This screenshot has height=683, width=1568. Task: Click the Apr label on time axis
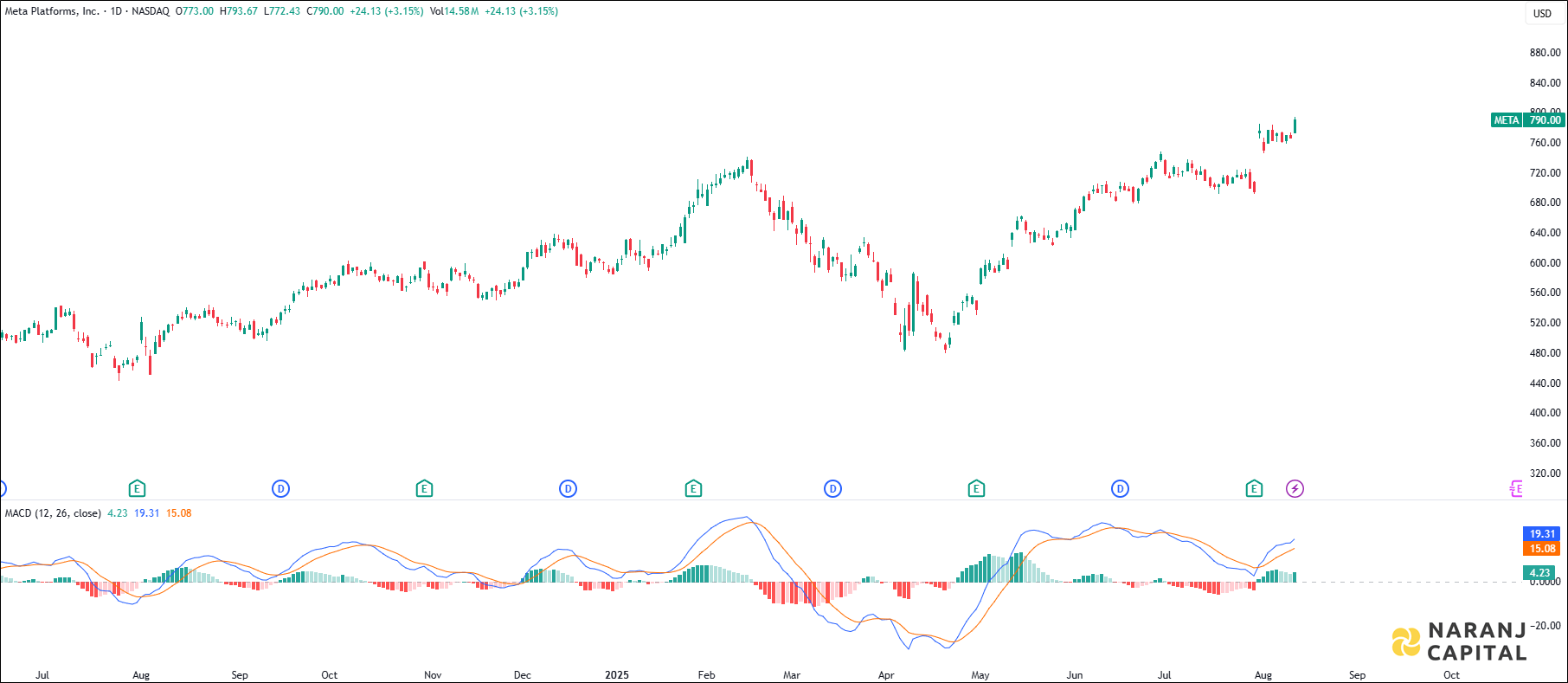(886, 675)
